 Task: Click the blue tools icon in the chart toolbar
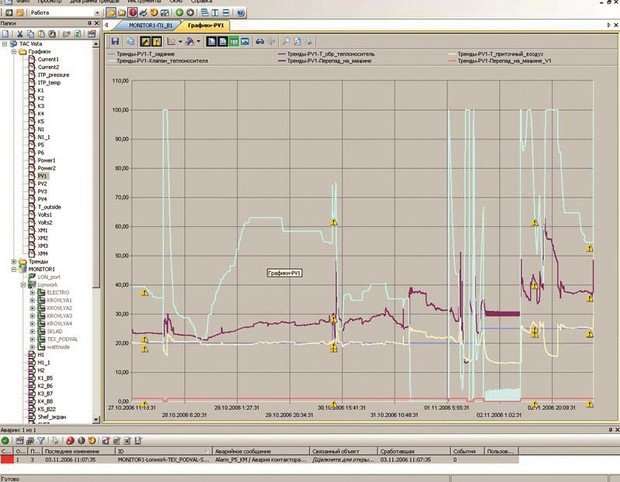click(x=190, y=42)
